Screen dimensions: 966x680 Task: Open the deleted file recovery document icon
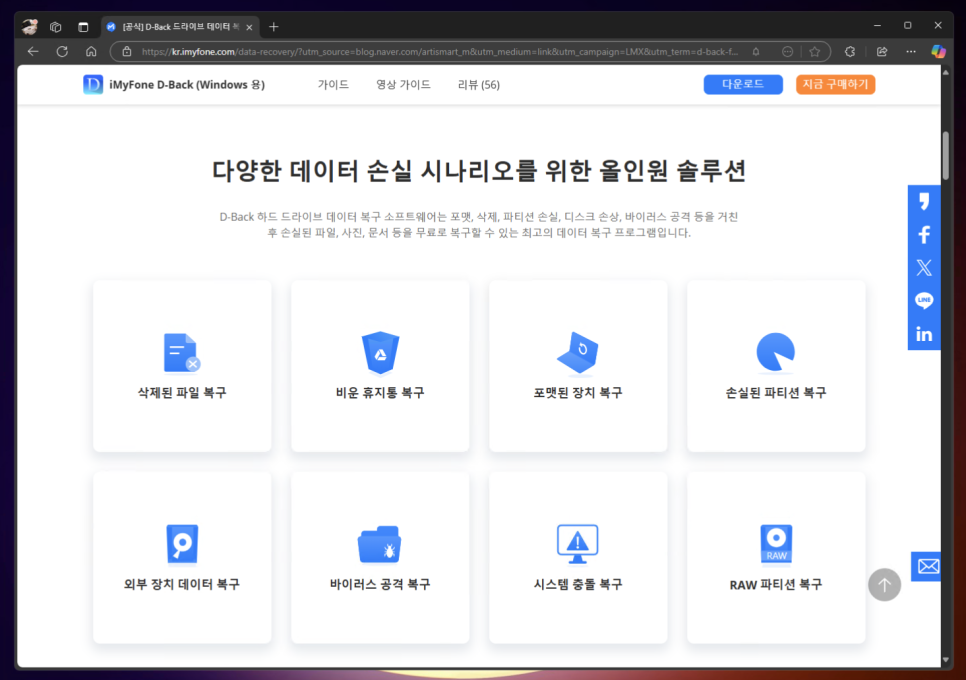click(x=182, y=353)
